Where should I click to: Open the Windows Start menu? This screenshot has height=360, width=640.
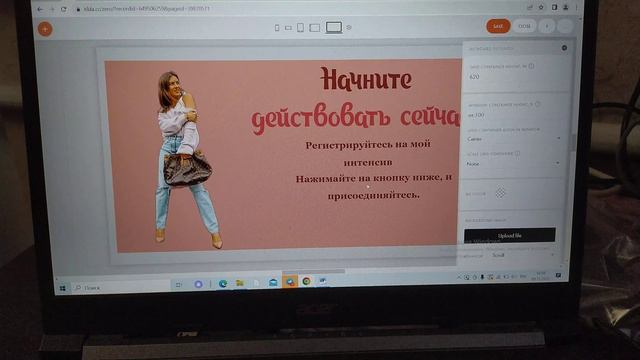63,288
